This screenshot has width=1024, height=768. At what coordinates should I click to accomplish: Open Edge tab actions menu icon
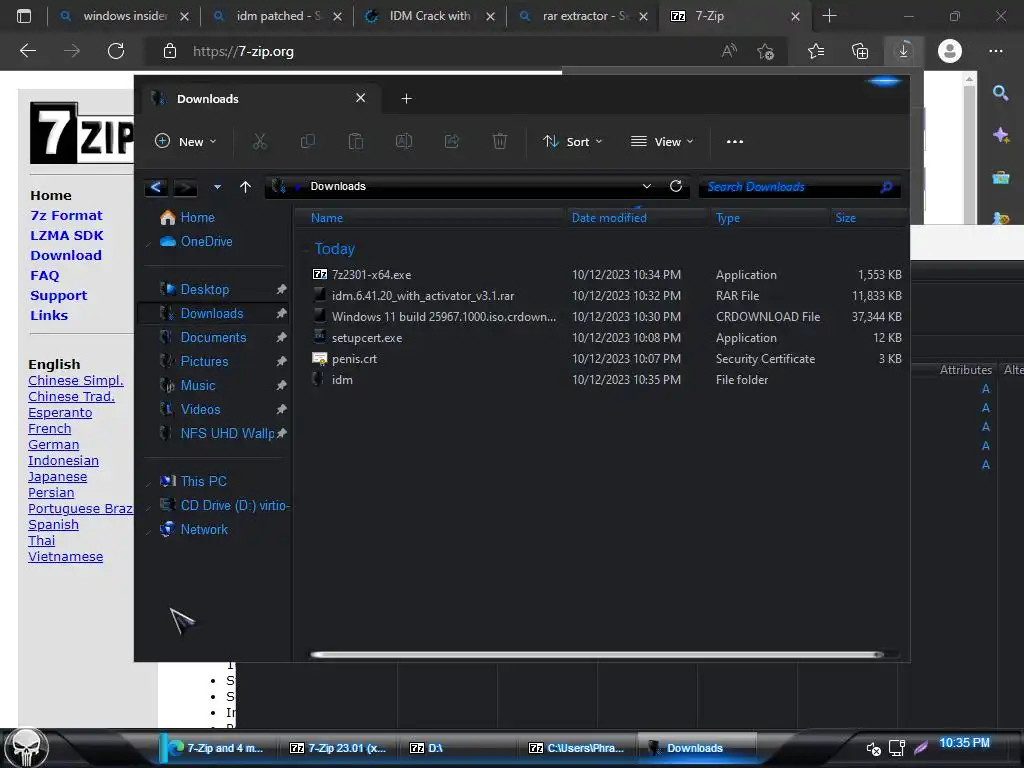[x=24, y=16]
